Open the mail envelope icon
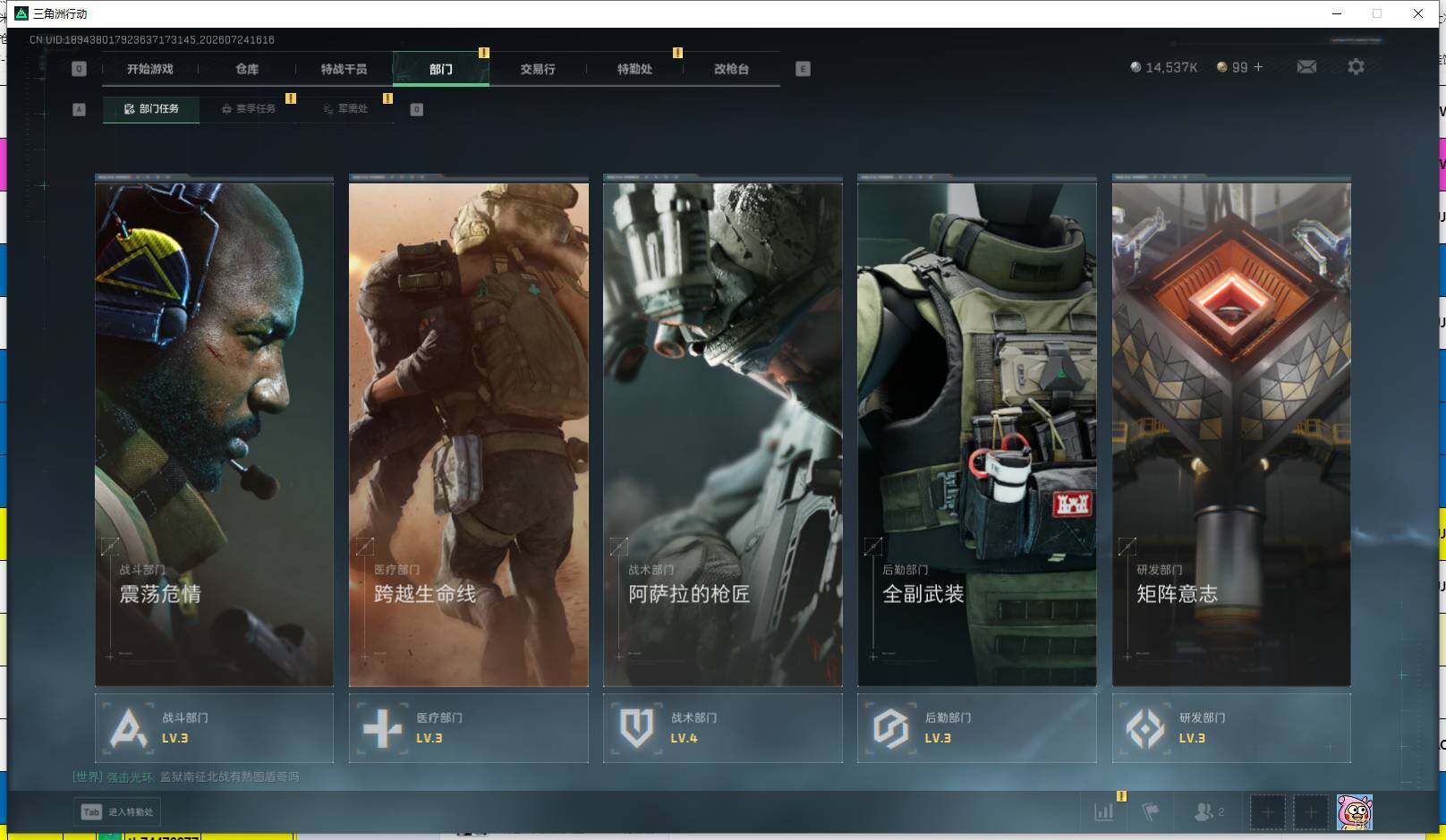This screenshot has width=1446, height=840. [x=1306, y=67]
